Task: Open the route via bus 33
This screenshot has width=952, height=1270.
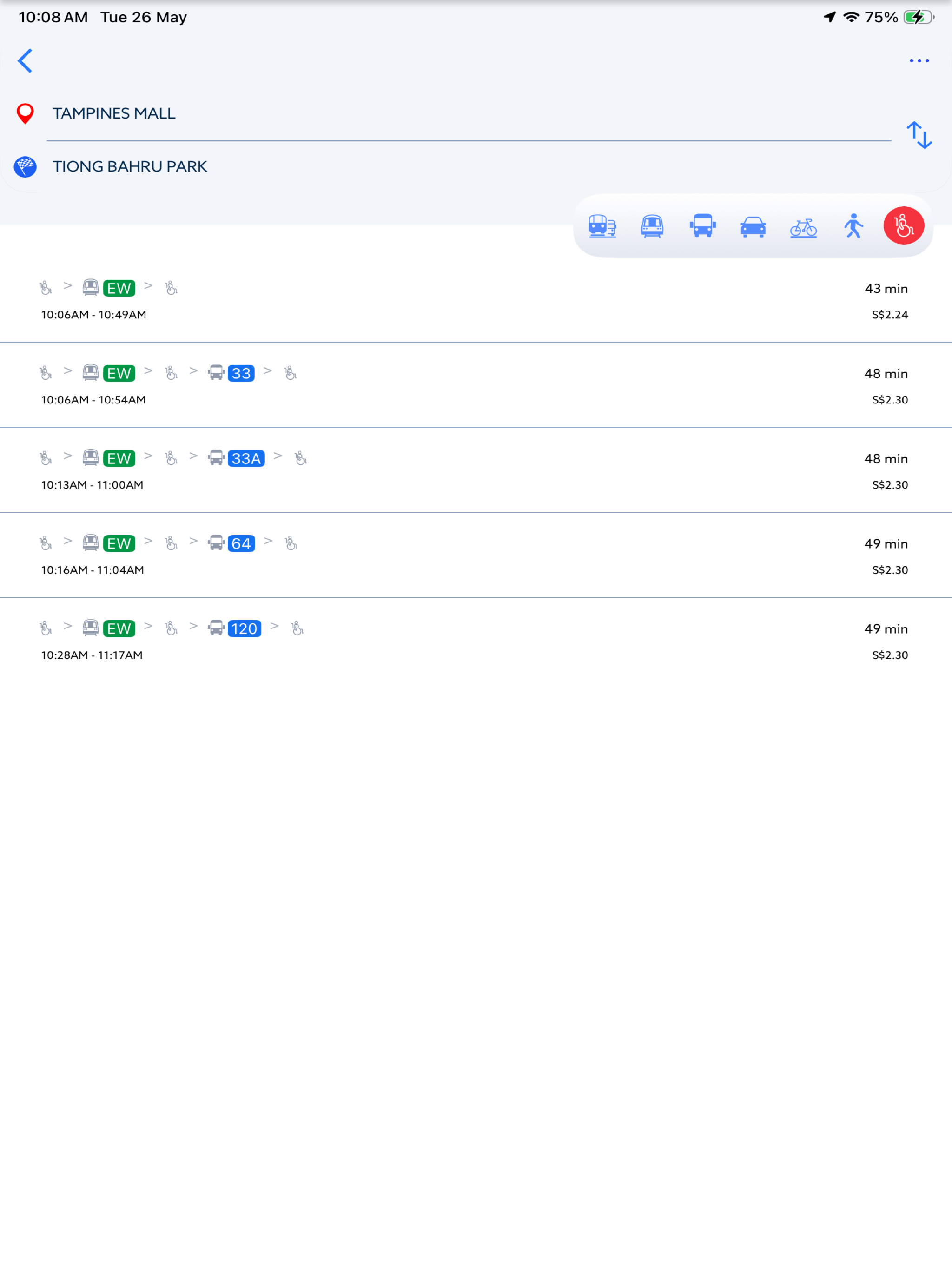Action: point(476,385)
